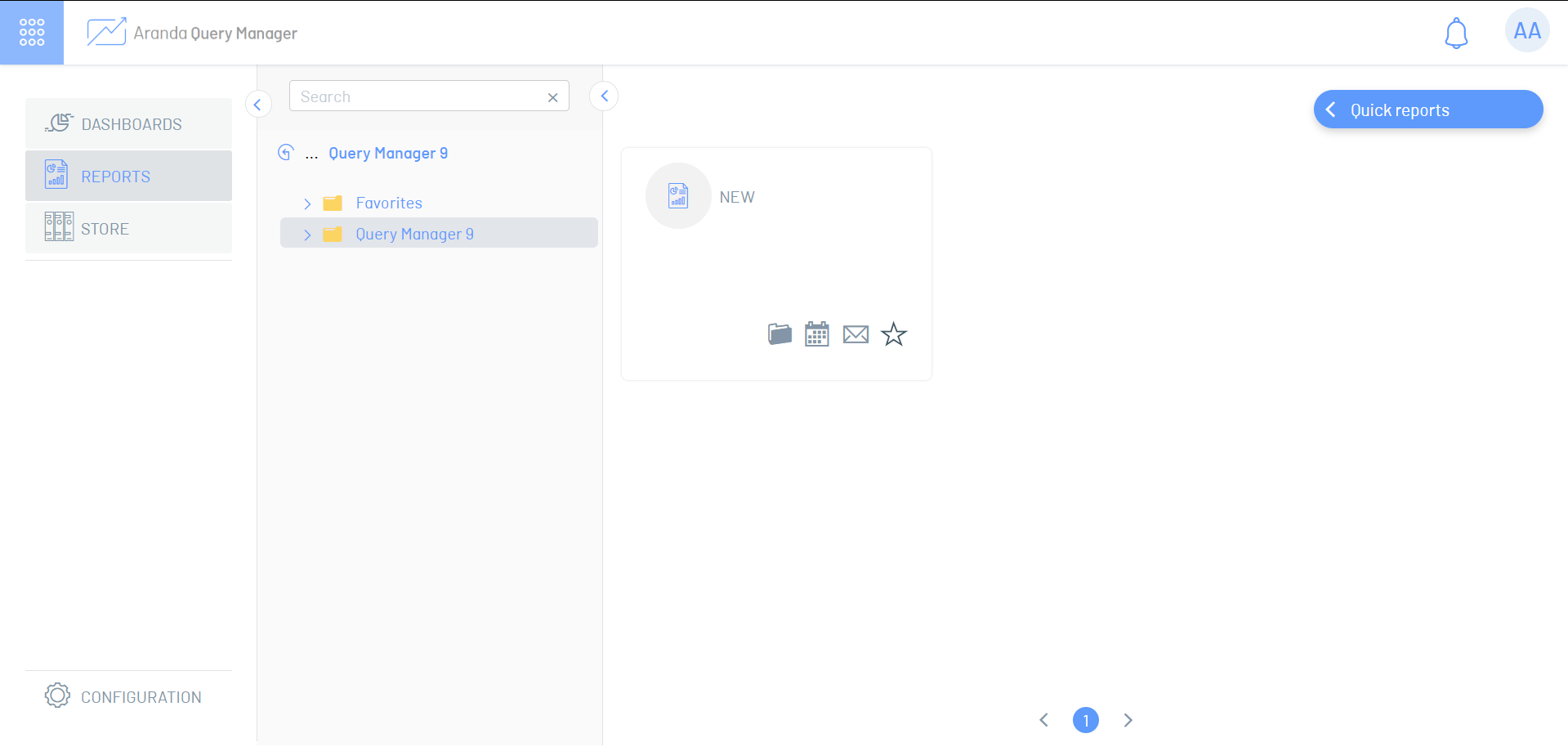Expand the Query Manager 9 folder chevron
1568x747 pixels.
click(307, 235)
